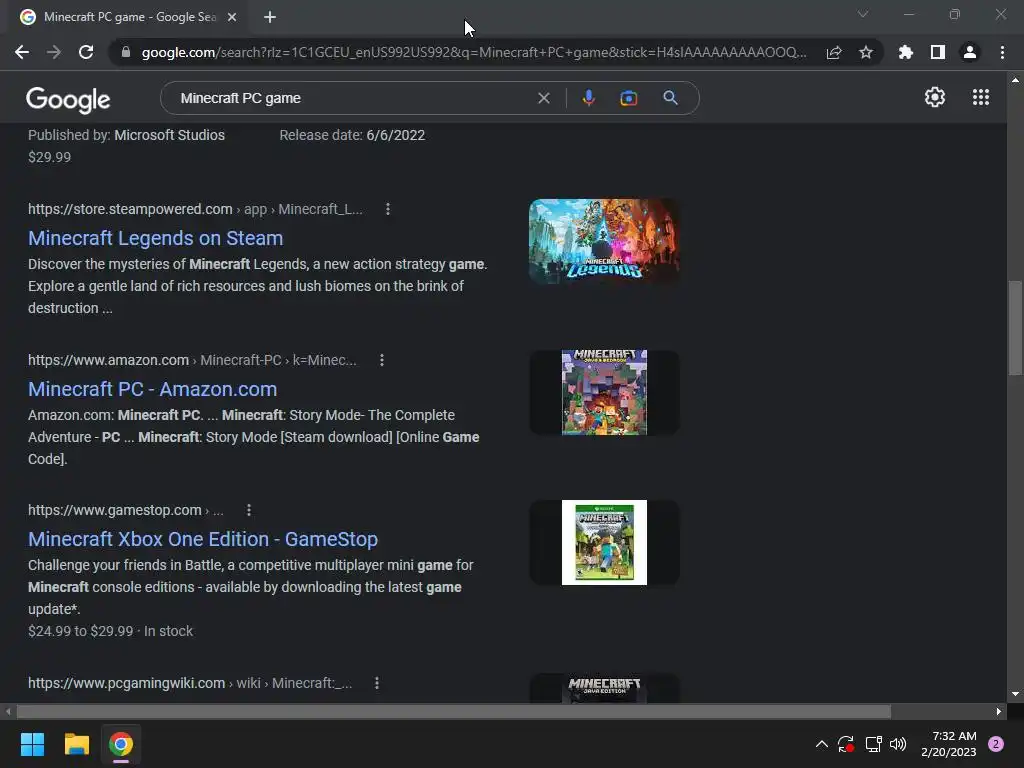Open GameStop Minecraft Xbox thumbnail
The width and height of the screenshot is (1024, 768).
point(604,543)
